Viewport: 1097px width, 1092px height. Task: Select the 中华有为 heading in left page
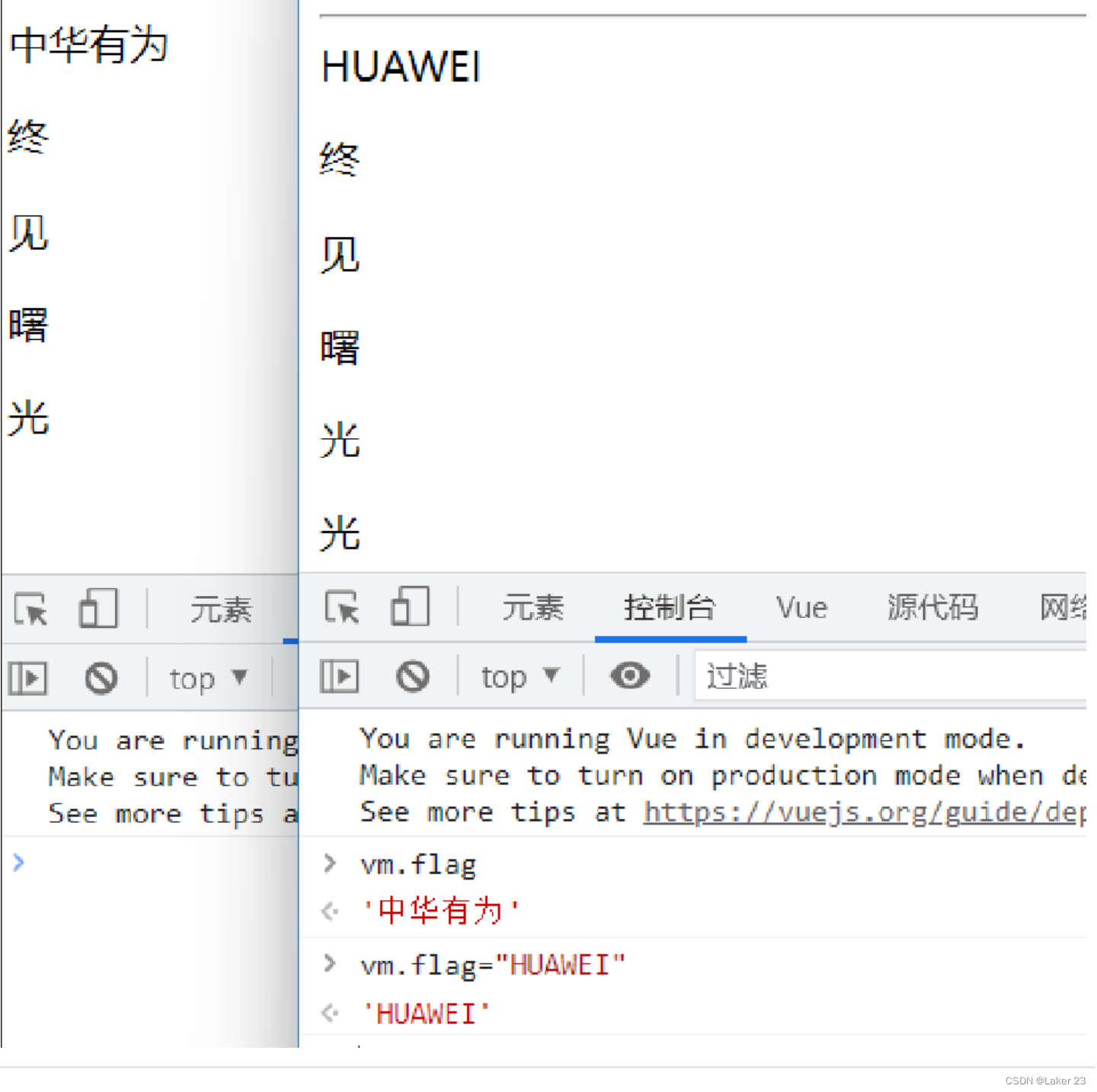(88, 45)
